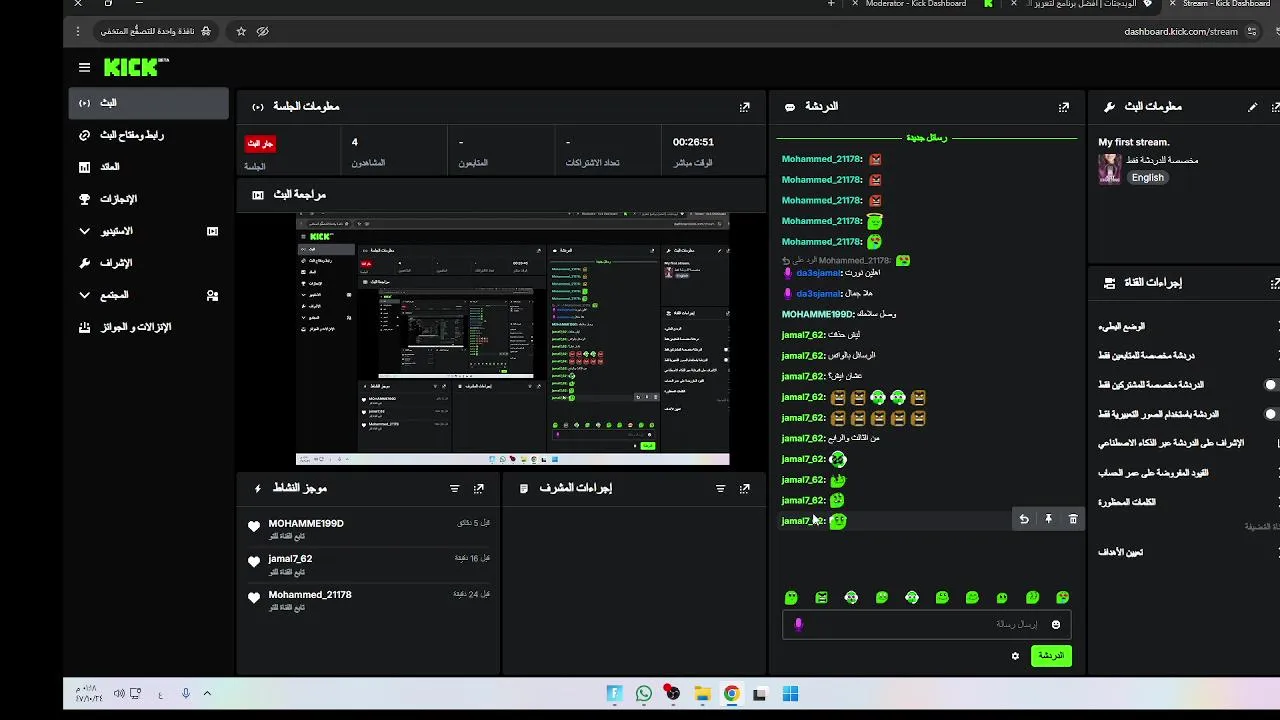
Task: Open الإنزالات و الجوائز sidebar item
Action: click(149, 327)
